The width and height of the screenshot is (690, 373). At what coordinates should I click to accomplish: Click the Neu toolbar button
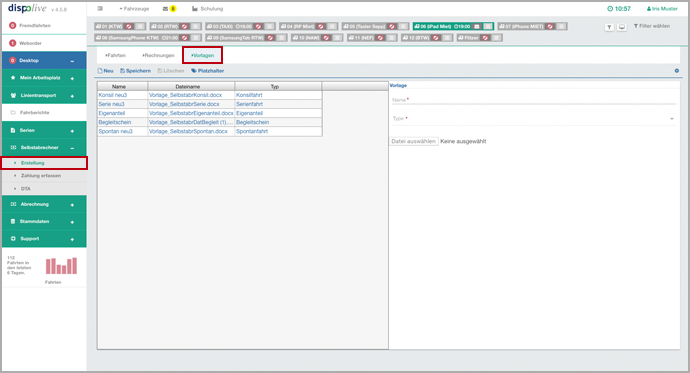[x=106, y=71]
